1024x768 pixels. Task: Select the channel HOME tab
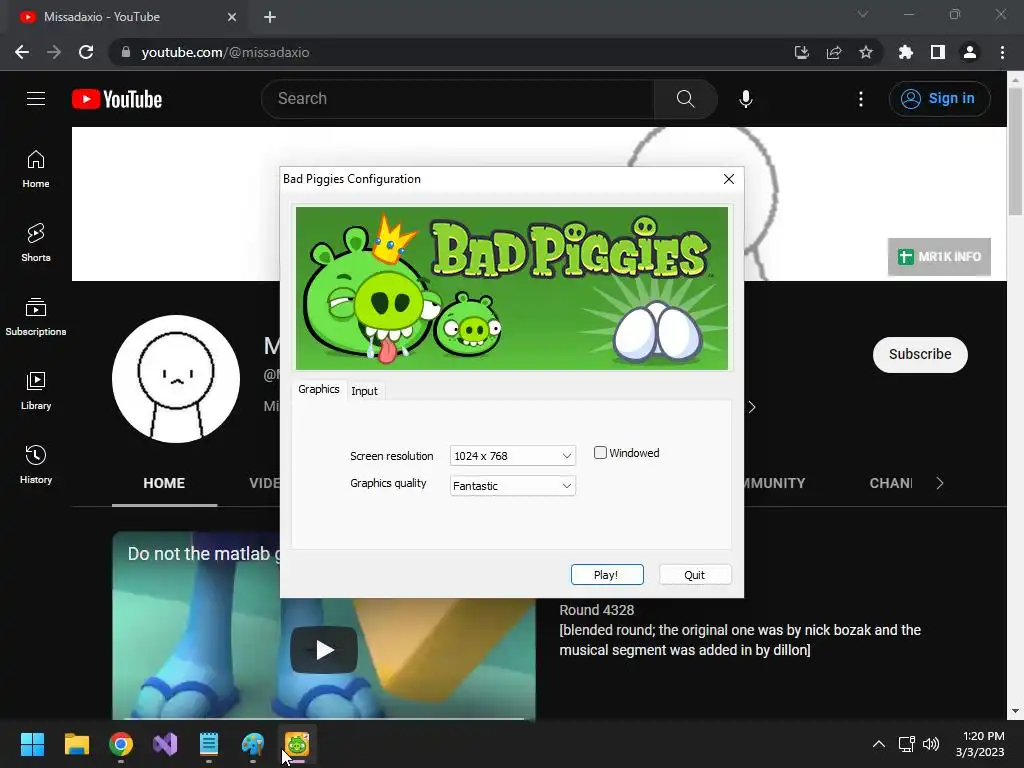[x=164, y=483]
